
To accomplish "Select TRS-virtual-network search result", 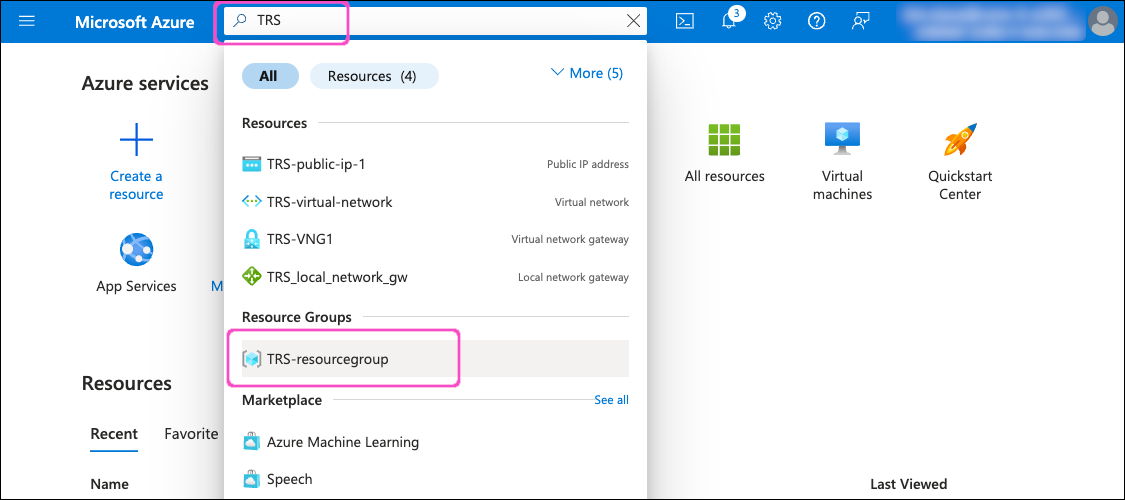I will pyautogui.click(x=329, y=202).
